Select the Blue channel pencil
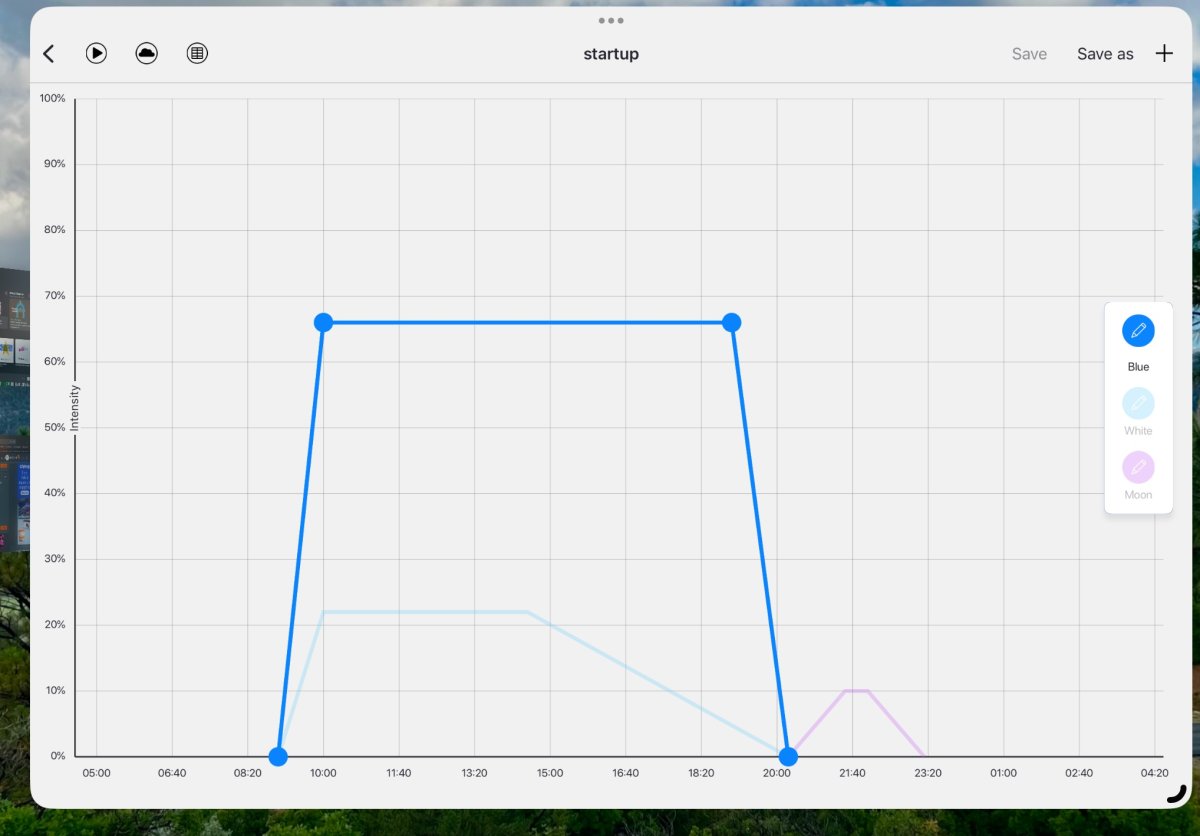 click(x=1138, y=331)
